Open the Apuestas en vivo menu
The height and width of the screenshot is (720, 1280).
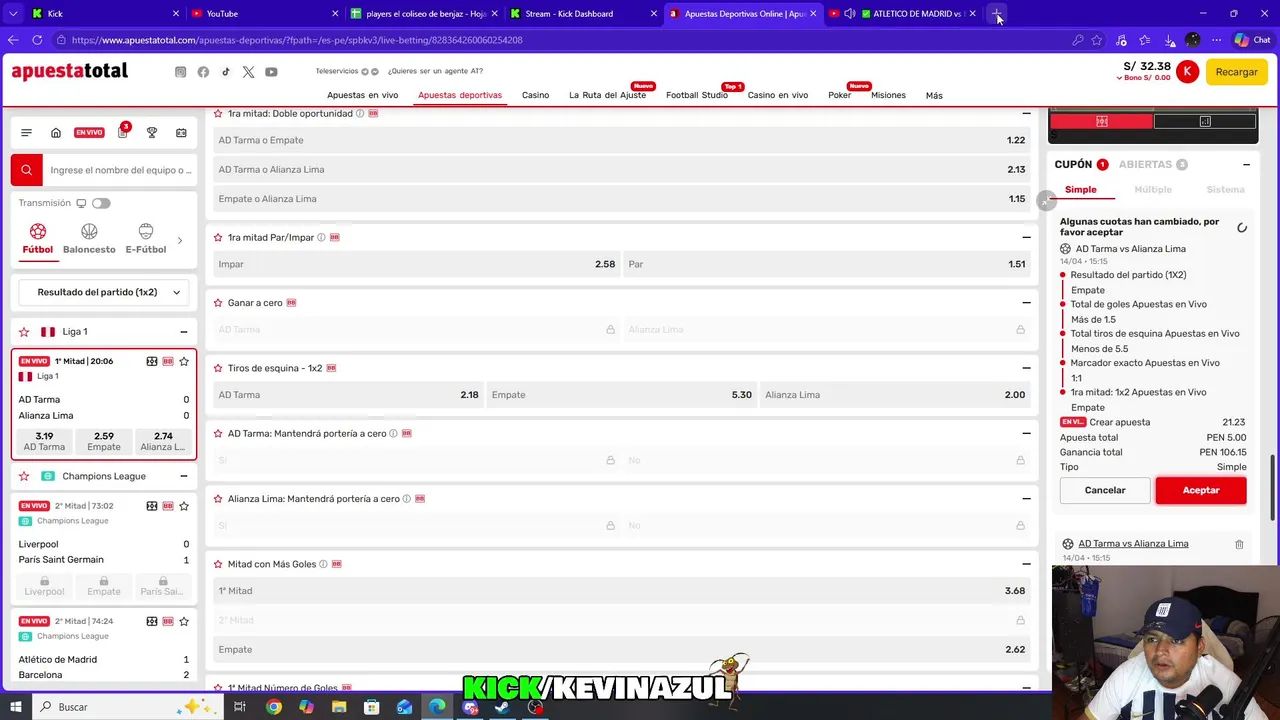coord(362,95)
